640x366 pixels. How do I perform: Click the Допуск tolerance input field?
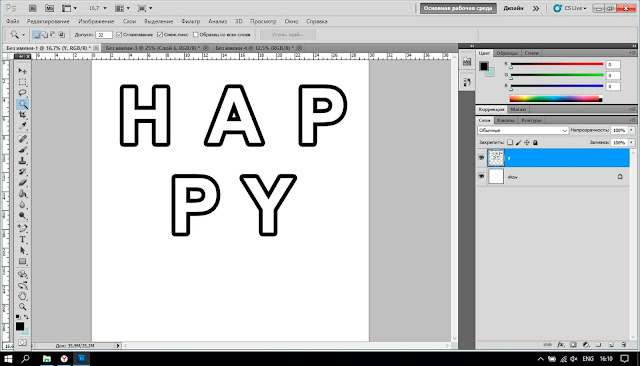coord(104,35)
